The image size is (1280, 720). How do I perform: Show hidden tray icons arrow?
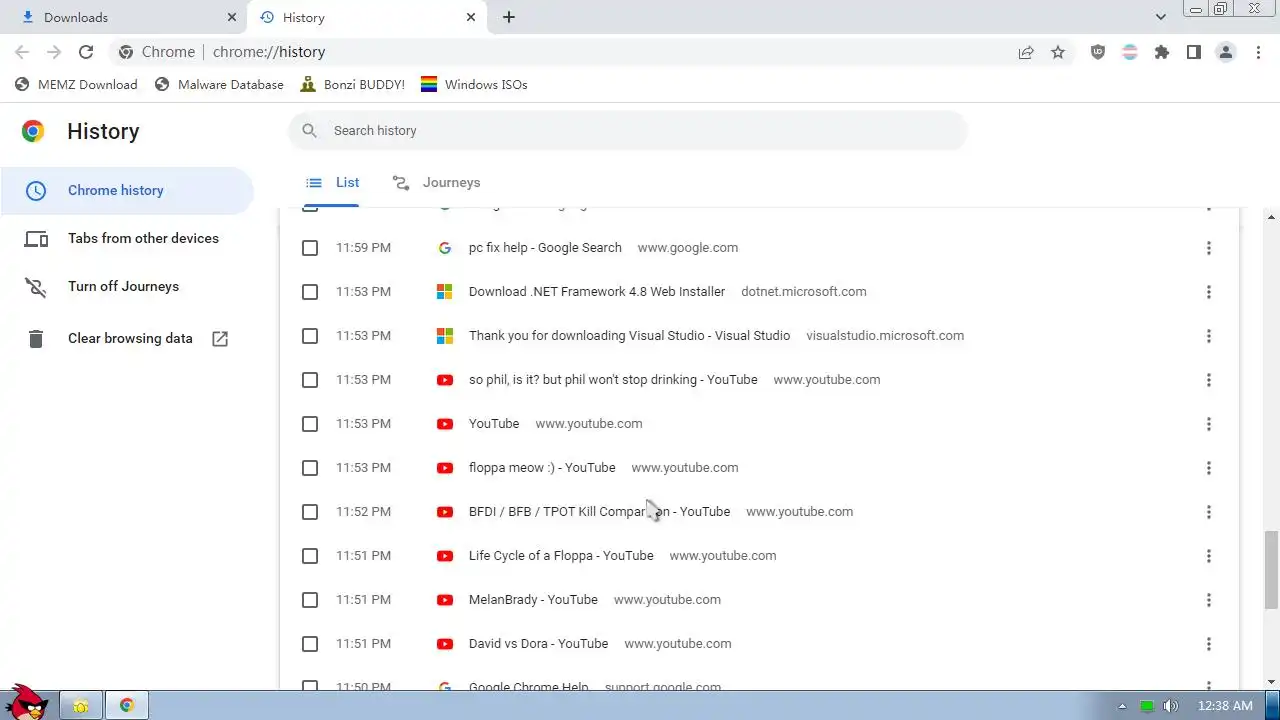pyautogui.click(x=1122, y=706)
